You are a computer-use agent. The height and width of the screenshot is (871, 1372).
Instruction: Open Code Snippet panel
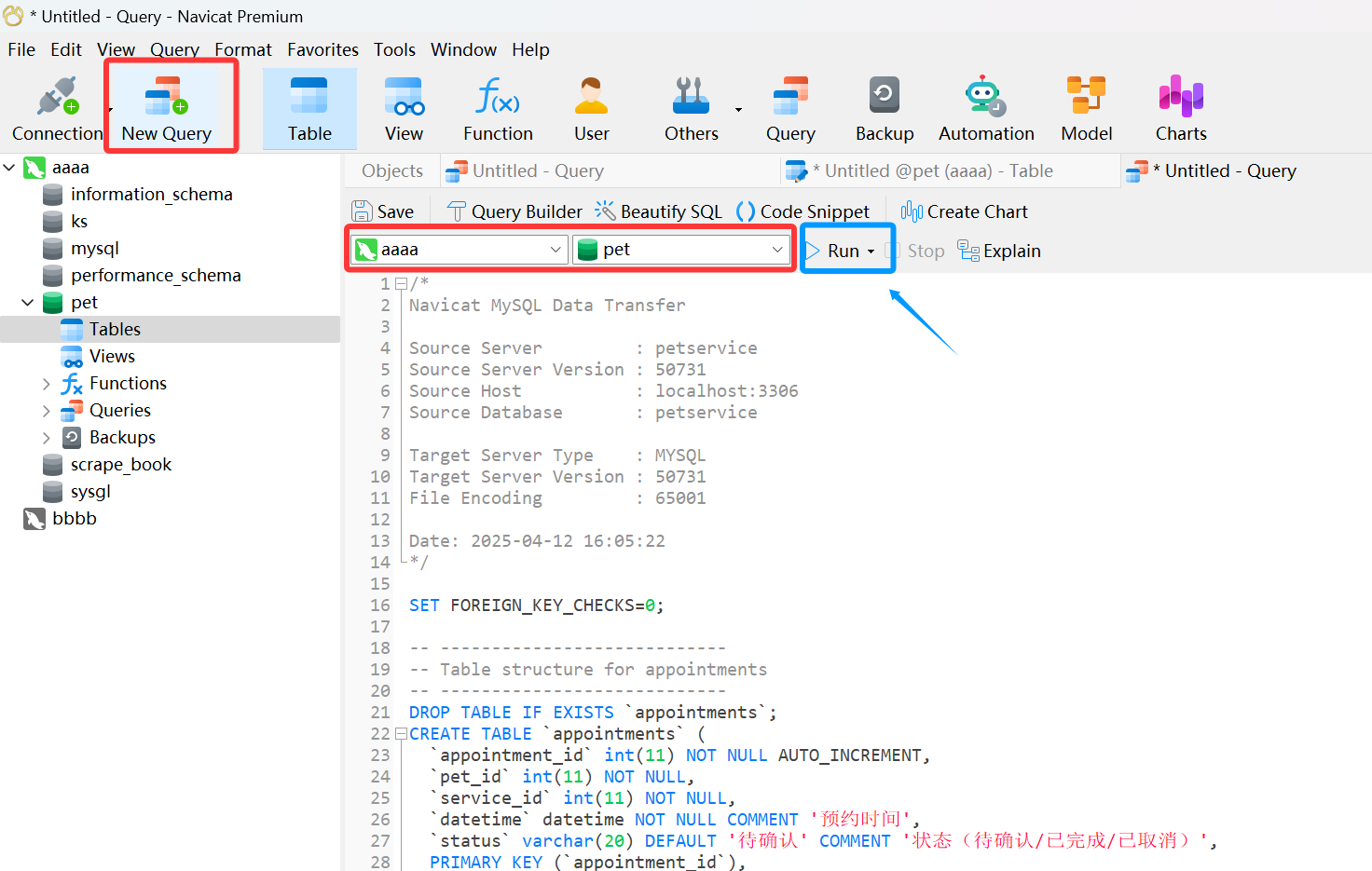point(803,211)
